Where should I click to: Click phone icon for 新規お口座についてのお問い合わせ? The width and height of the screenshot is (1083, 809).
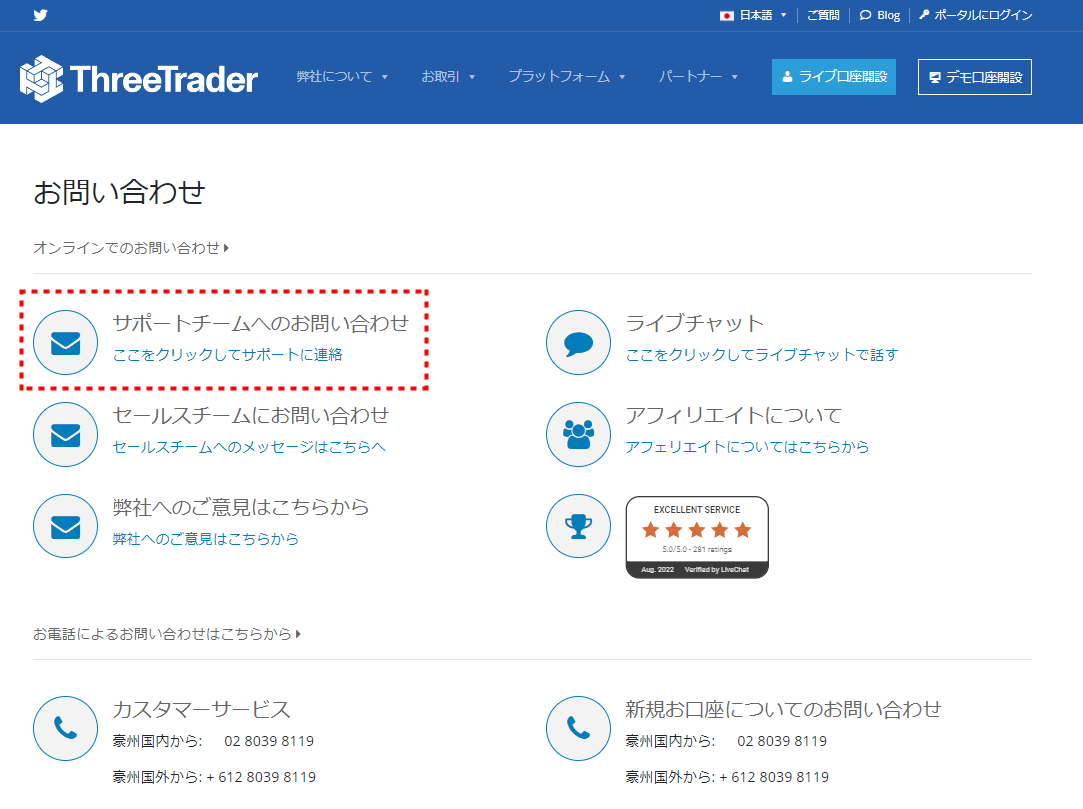tap(578, 728)
